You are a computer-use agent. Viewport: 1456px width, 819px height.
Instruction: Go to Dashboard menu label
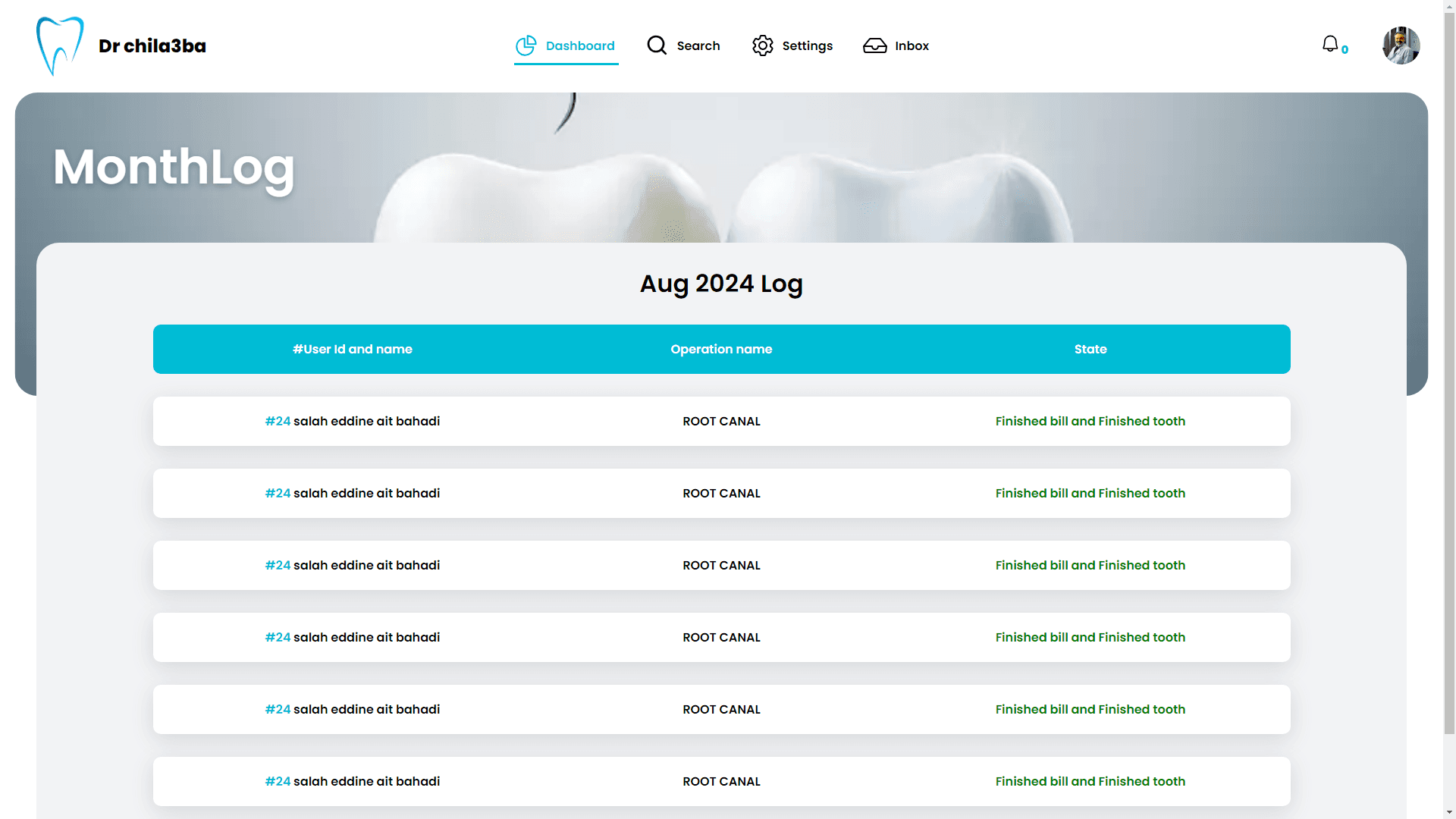[x=580, y=45]
